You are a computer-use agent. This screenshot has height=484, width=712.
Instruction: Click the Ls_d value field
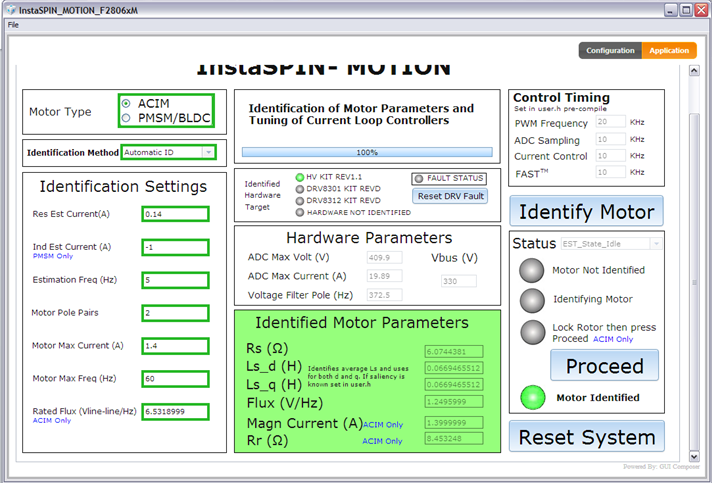tap(454, 368)
